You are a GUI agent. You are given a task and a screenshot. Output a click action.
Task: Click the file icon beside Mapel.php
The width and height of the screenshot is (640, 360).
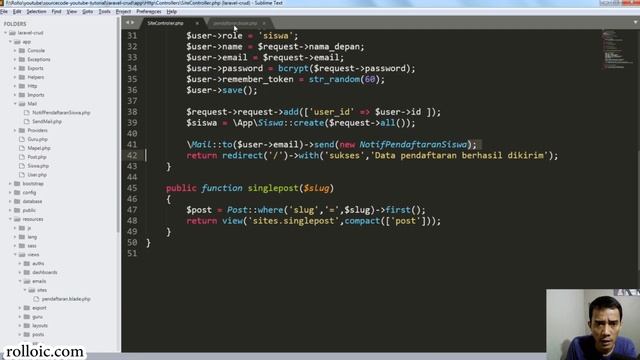pos(22,148)
